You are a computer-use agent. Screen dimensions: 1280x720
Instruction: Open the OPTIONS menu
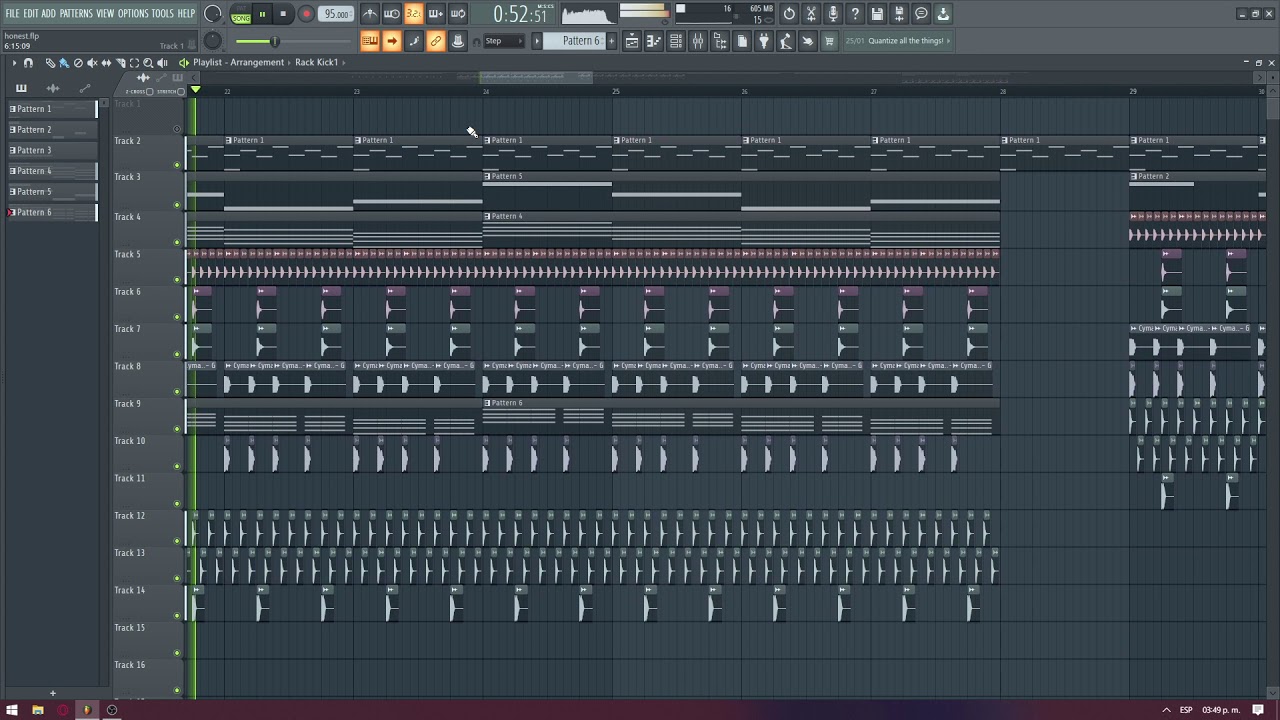[x=133, y=14]
